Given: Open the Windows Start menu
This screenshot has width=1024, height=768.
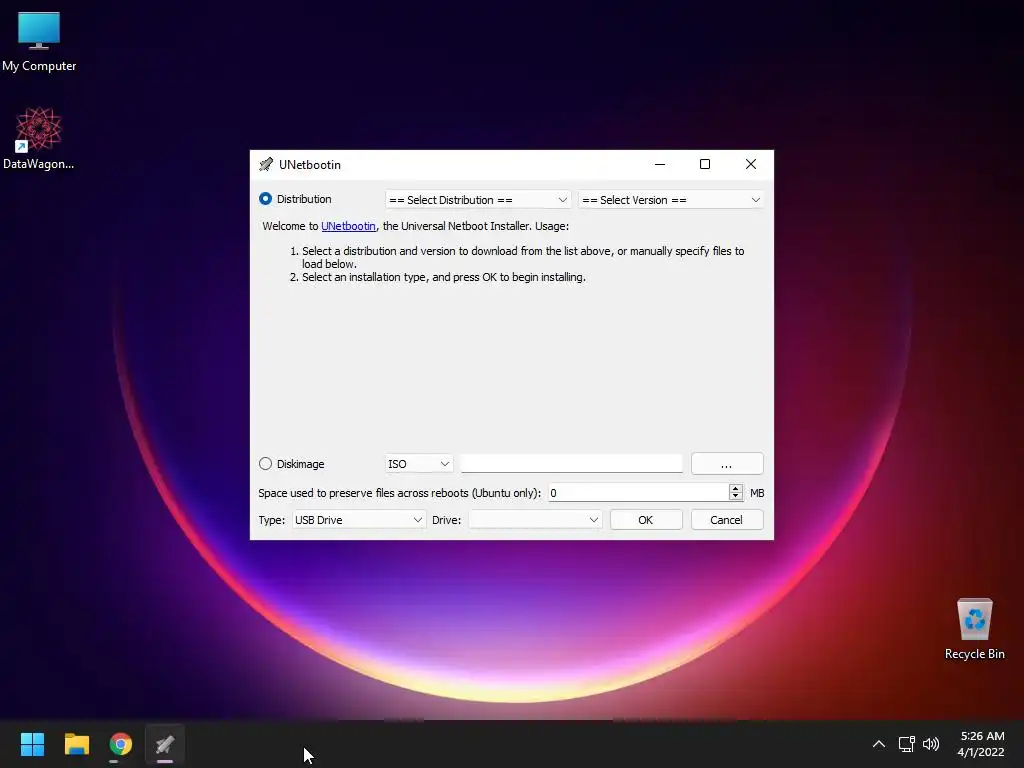Looking at the screenshot, I should (32, 744).
